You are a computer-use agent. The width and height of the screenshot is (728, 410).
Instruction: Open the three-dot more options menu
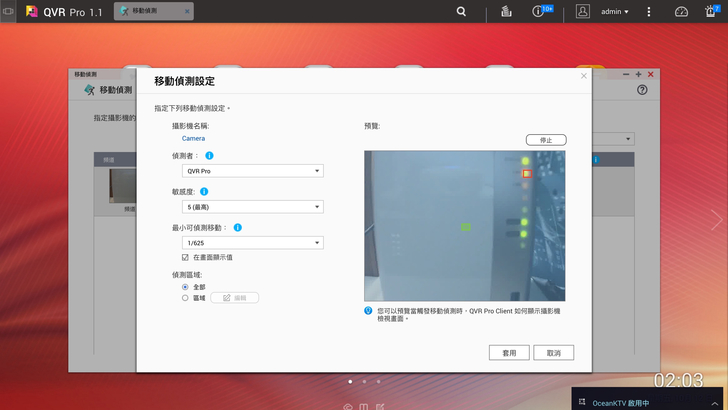click(x=649, y=12)
